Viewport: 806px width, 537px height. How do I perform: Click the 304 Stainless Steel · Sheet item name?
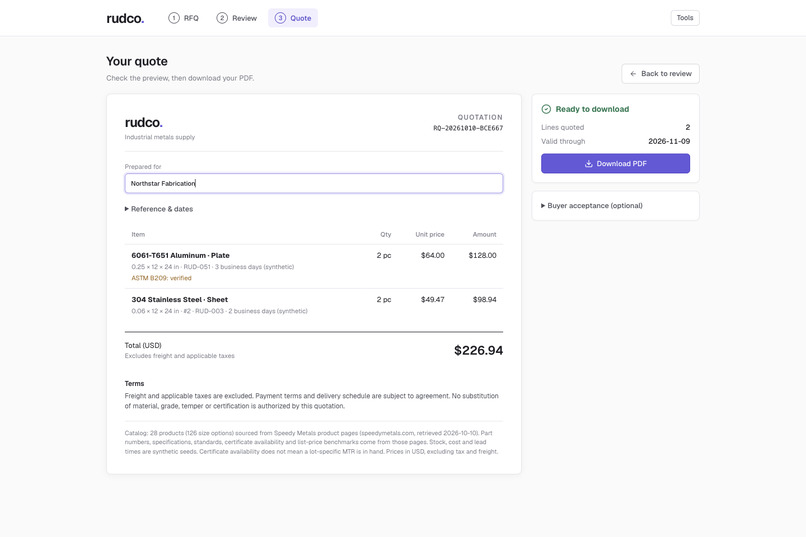coord(179,300)
